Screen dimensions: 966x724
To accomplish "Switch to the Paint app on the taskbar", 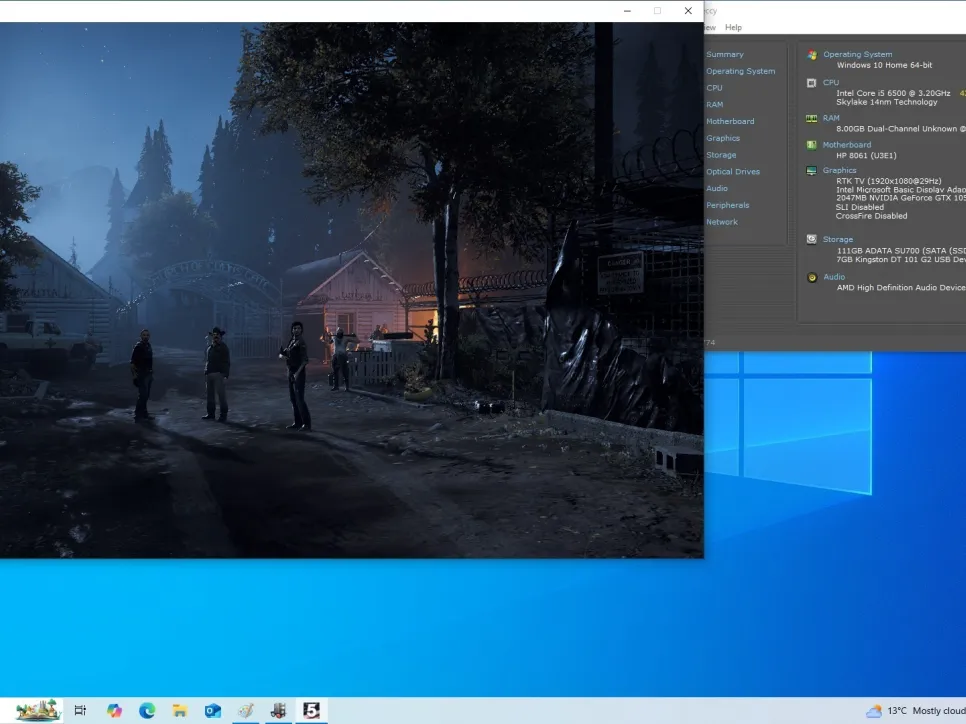I will point(245,710).
